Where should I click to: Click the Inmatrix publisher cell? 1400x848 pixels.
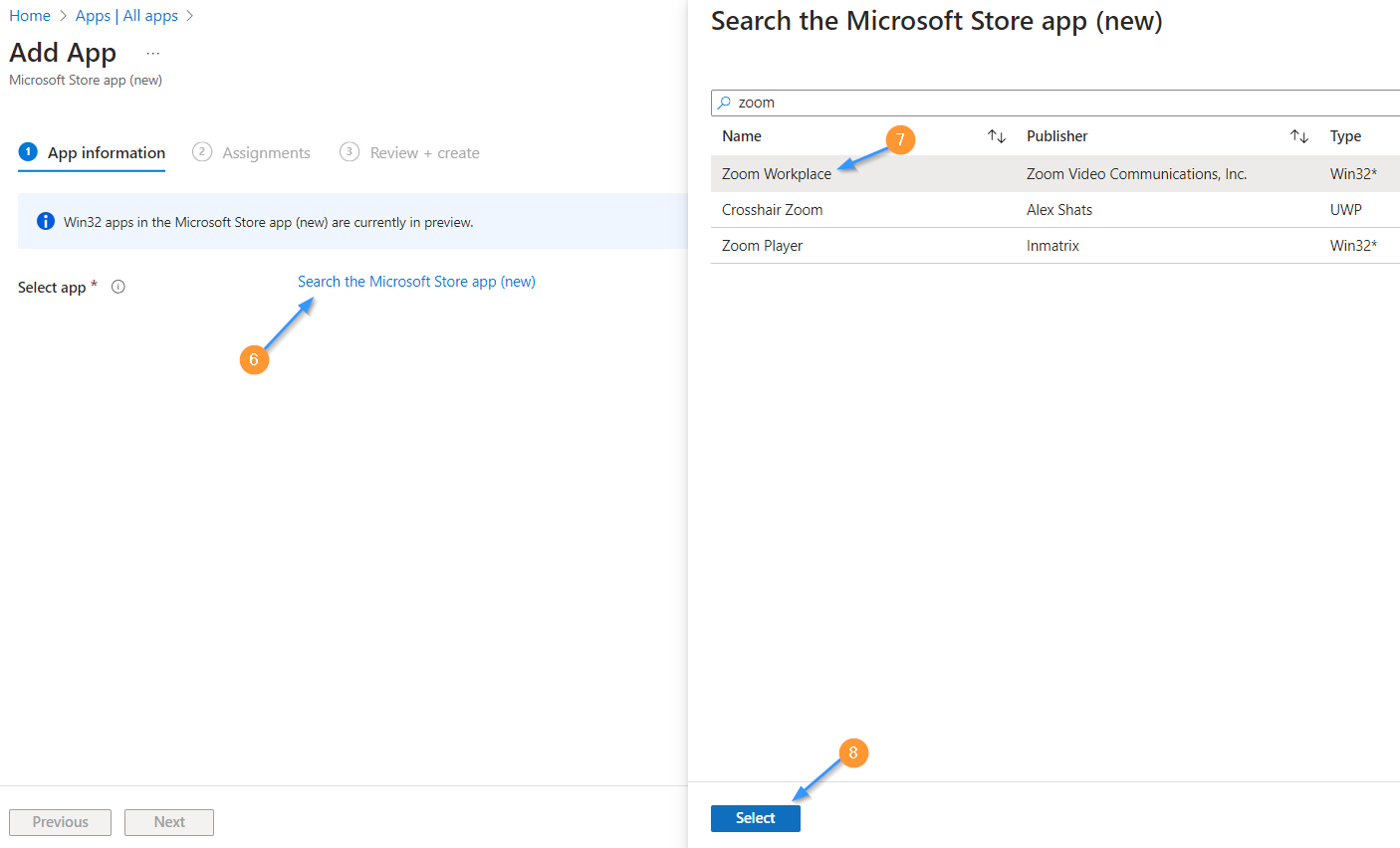coord(1053,246)
